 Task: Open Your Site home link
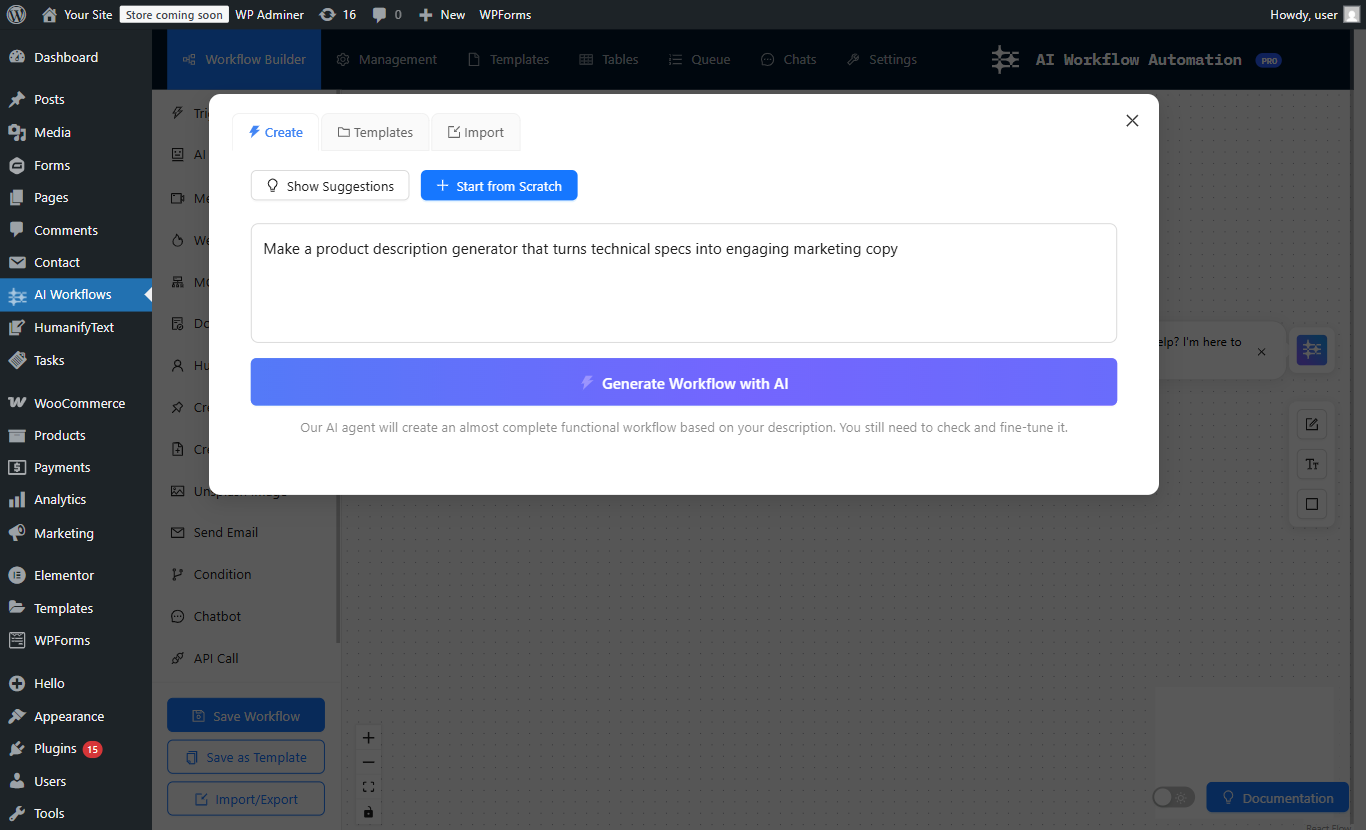click(77, 15)
